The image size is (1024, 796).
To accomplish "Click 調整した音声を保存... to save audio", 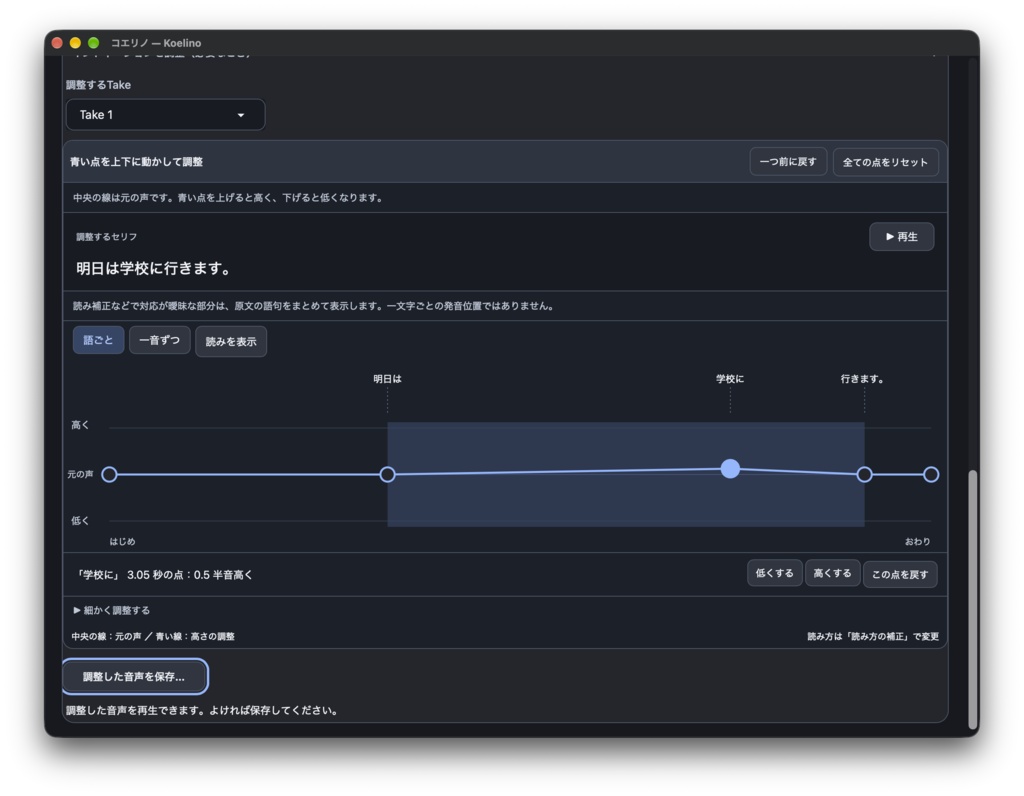I will (x=135, y=677).
